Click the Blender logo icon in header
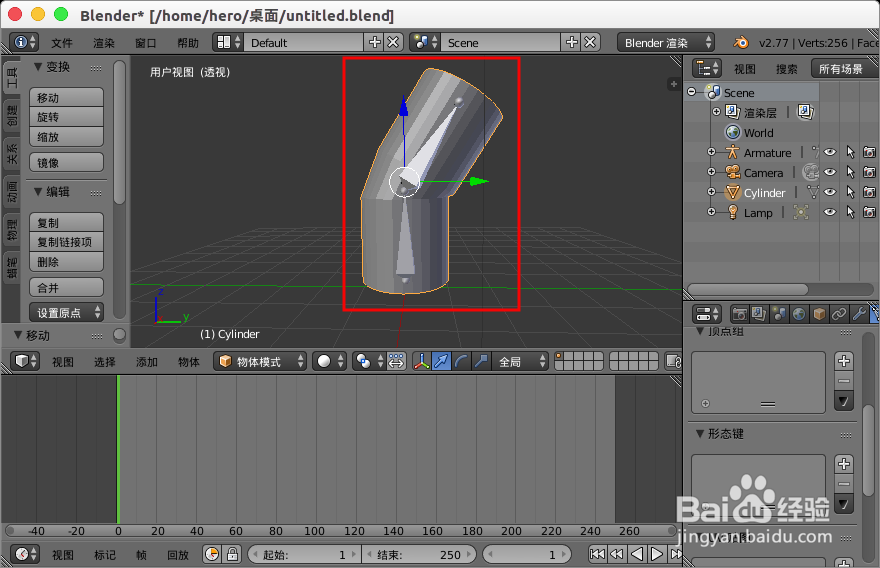Screen dimensions: 880x568 point(741,43)
